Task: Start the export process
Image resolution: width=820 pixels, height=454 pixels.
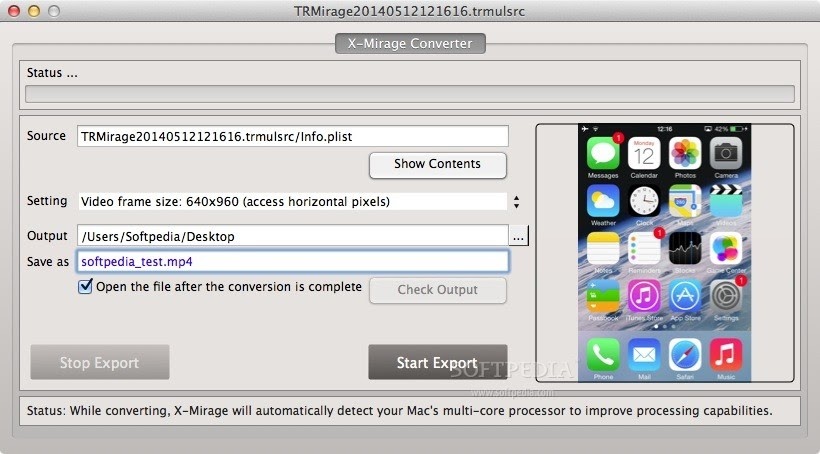Action: point(438,362)
